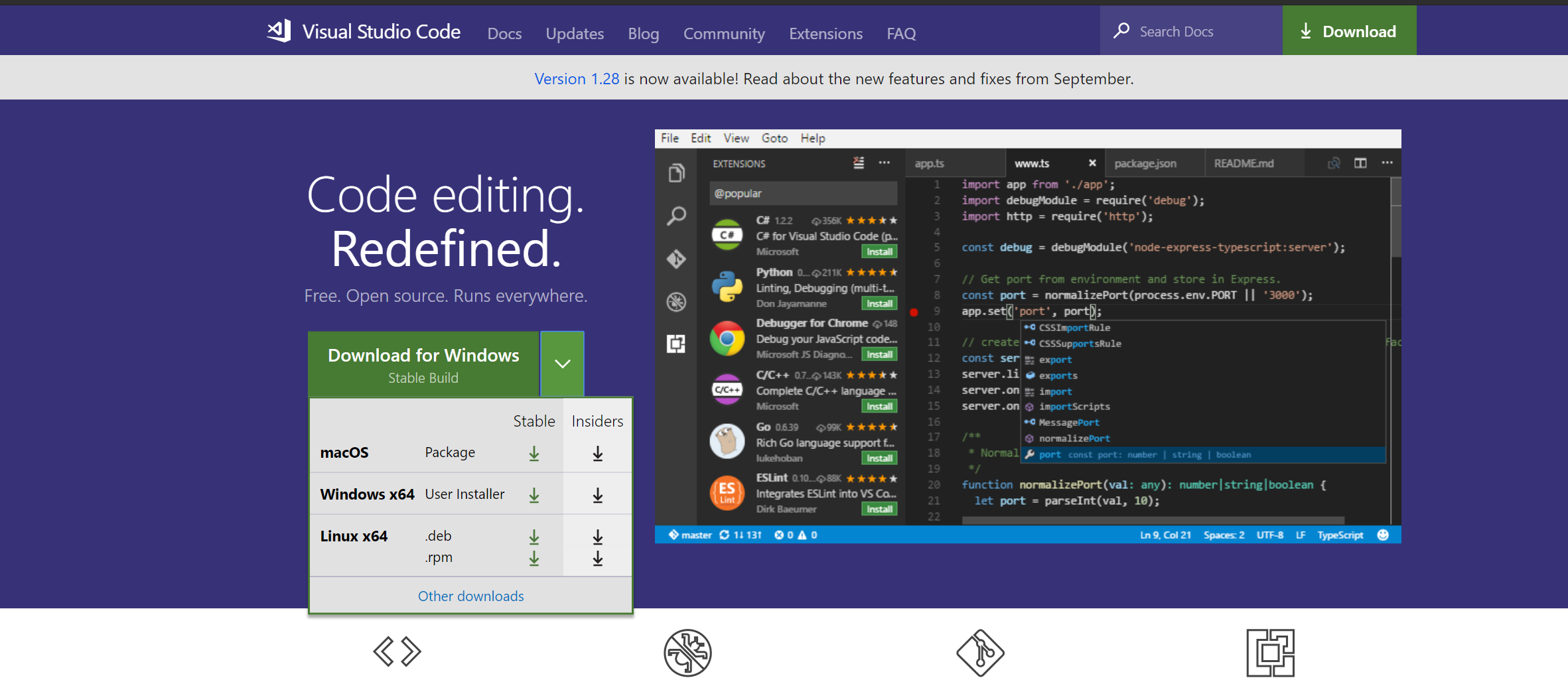Download Windows x64 User Installer Insiders
Screen dimensions: 1568x682
click(x=598, y=495)
